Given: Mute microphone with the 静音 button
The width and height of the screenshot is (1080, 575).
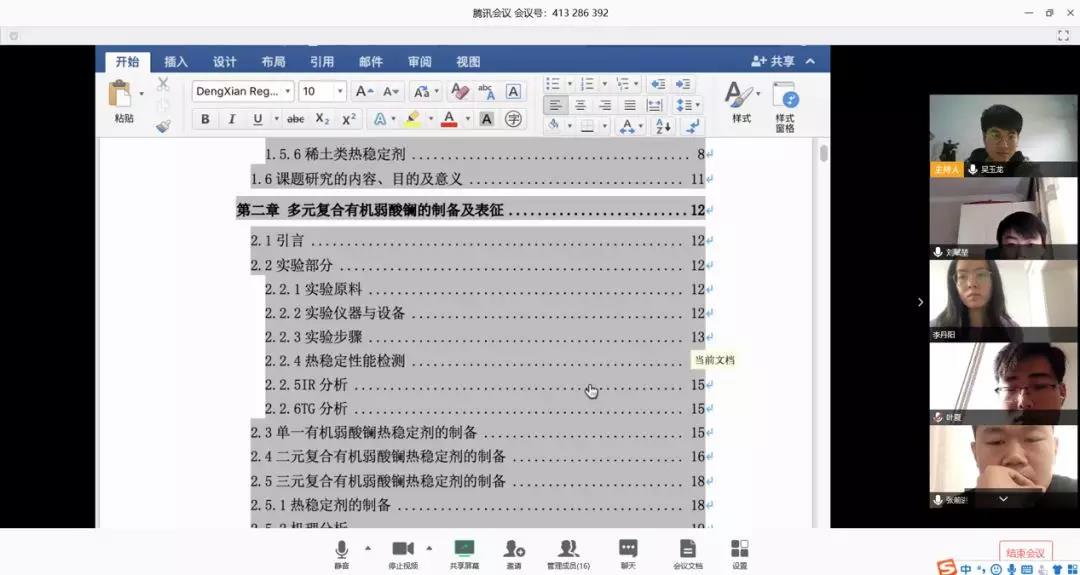Looking at the screenshot, I should [342, 552].
